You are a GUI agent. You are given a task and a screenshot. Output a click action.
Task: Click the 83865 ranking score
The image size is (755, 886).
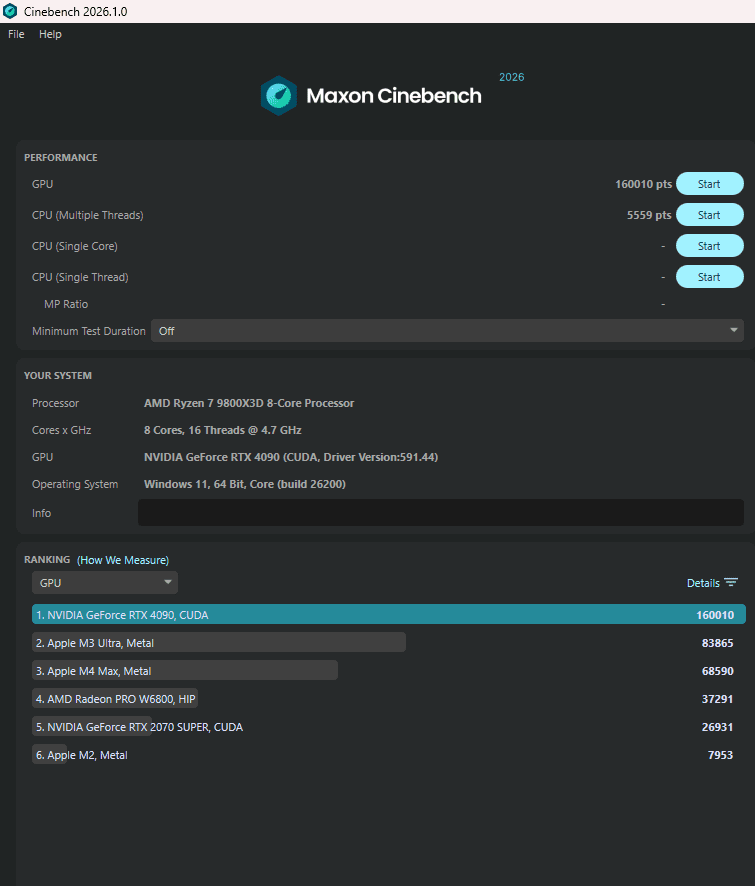coord(717,643)
